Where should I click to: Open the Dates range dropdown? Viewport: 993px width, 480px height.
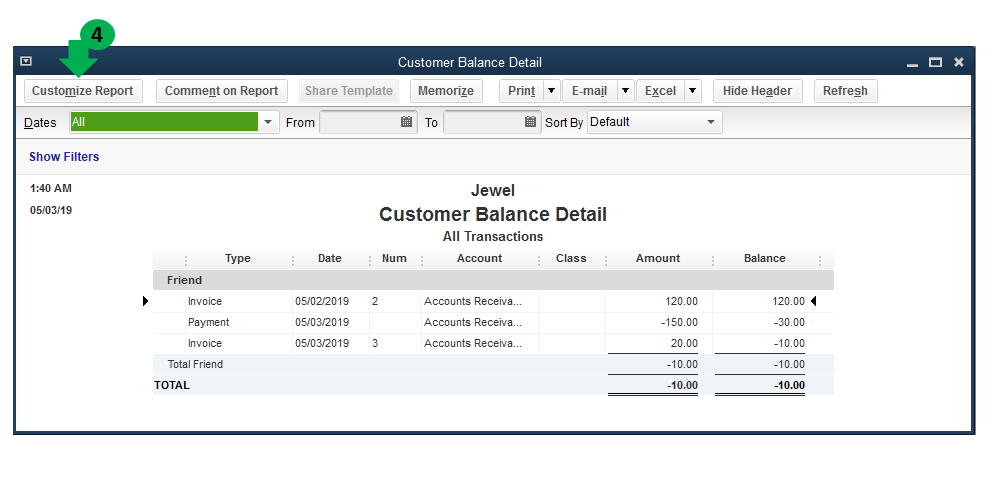268,122
